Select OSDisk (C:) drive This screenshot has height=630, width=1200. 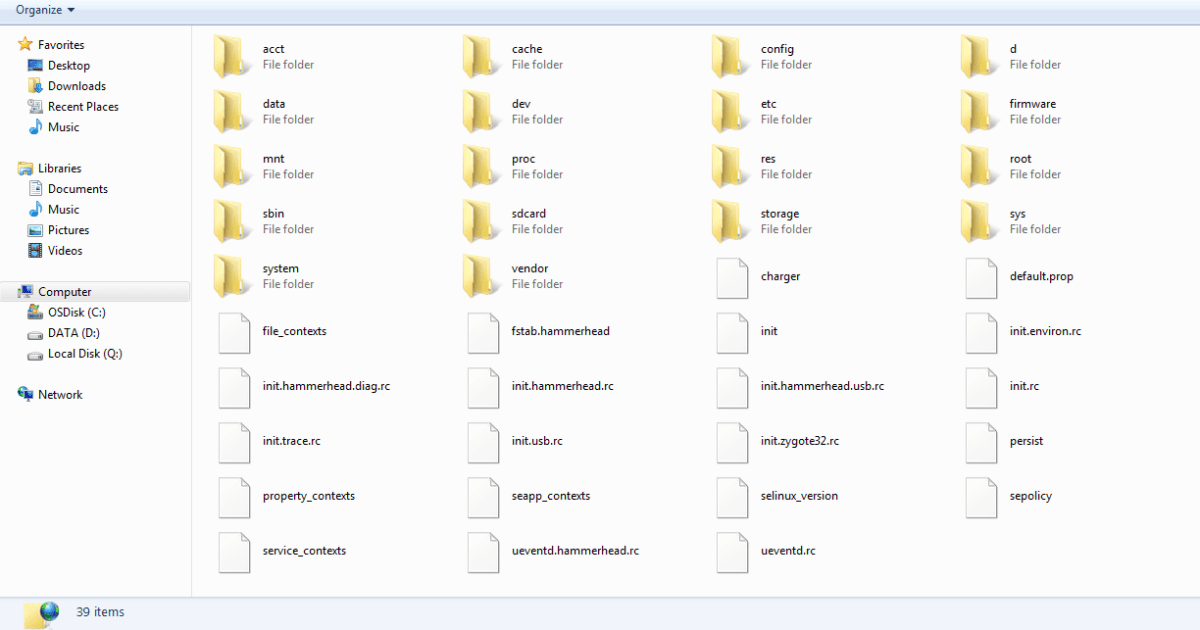[x=76, y=313]
